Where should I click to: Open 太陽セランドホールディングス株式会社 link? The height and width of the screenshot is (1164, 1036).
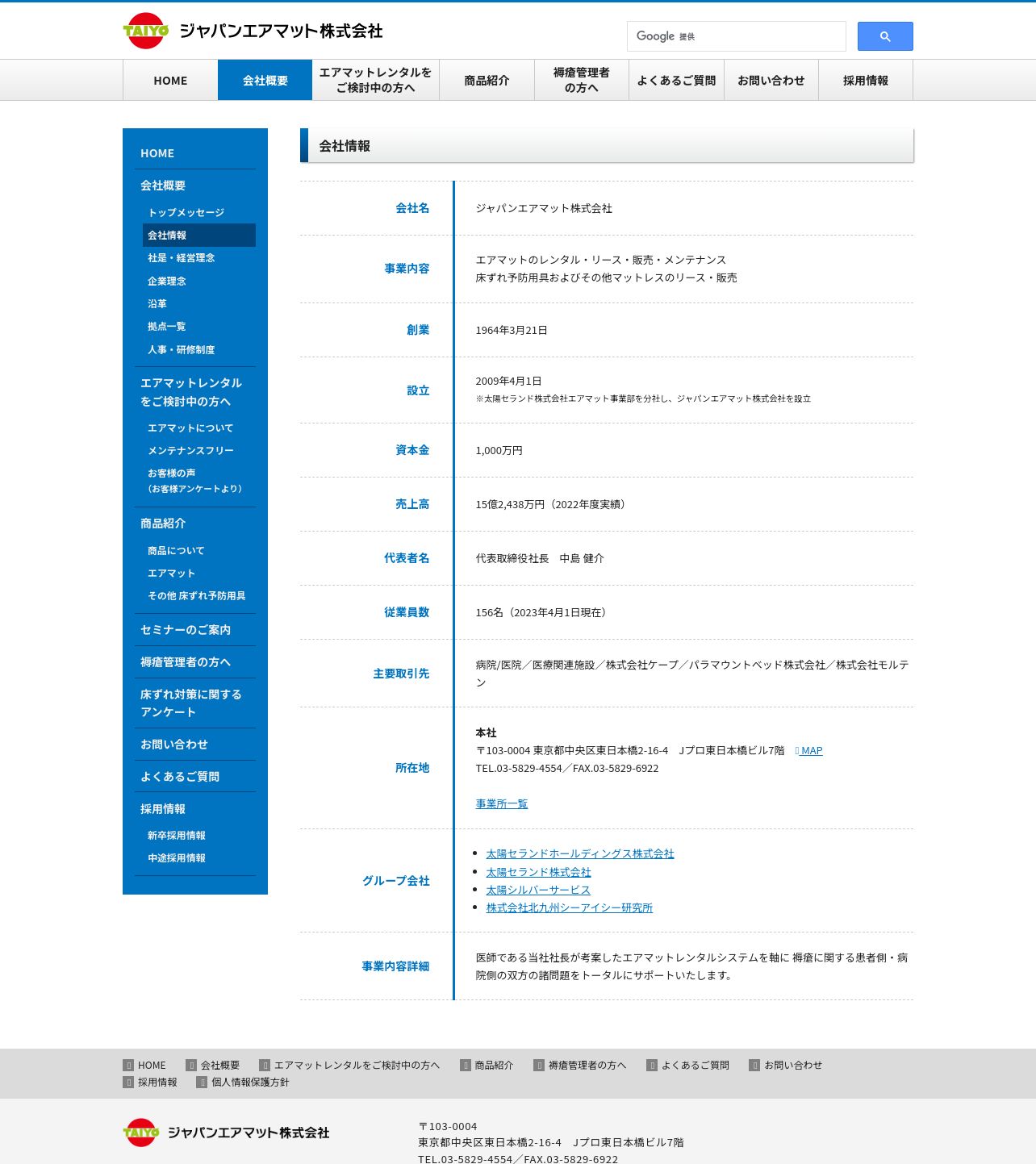point(580,853)
